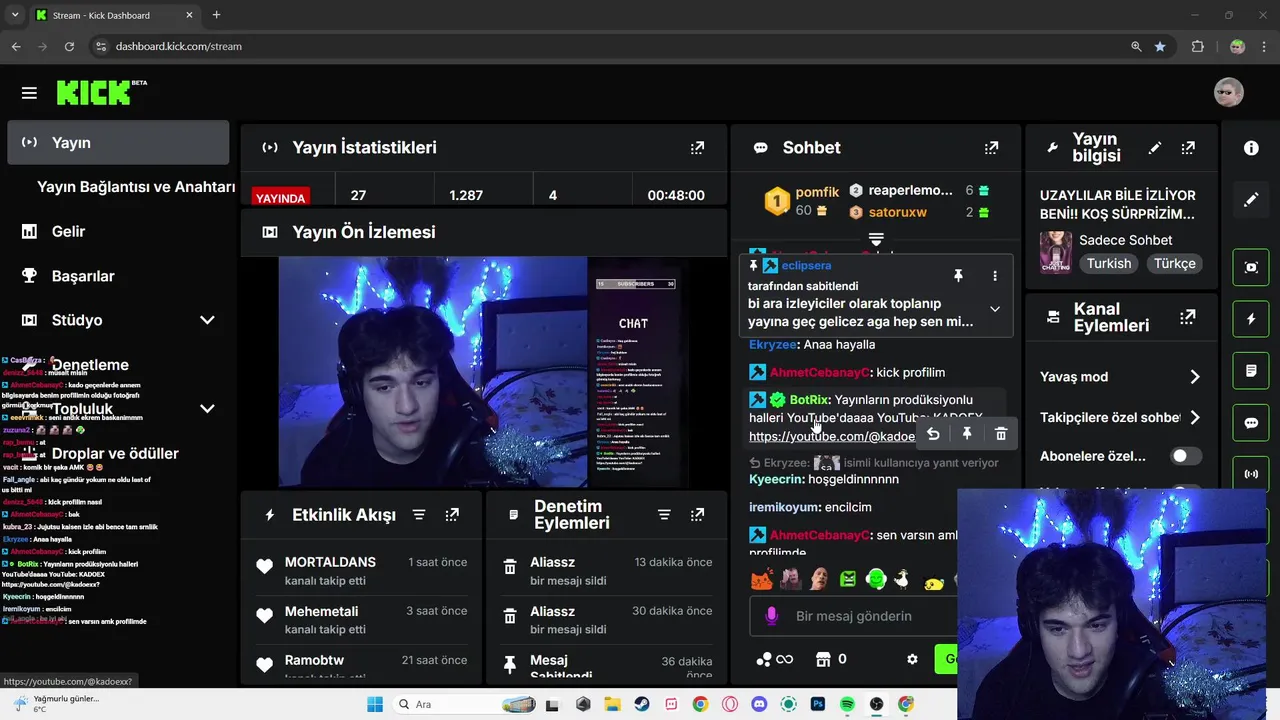Viewport: 1280px width, 720px height.
Task: Filter the Etkinlik Akışı feed
Action: tap(419, 515)
